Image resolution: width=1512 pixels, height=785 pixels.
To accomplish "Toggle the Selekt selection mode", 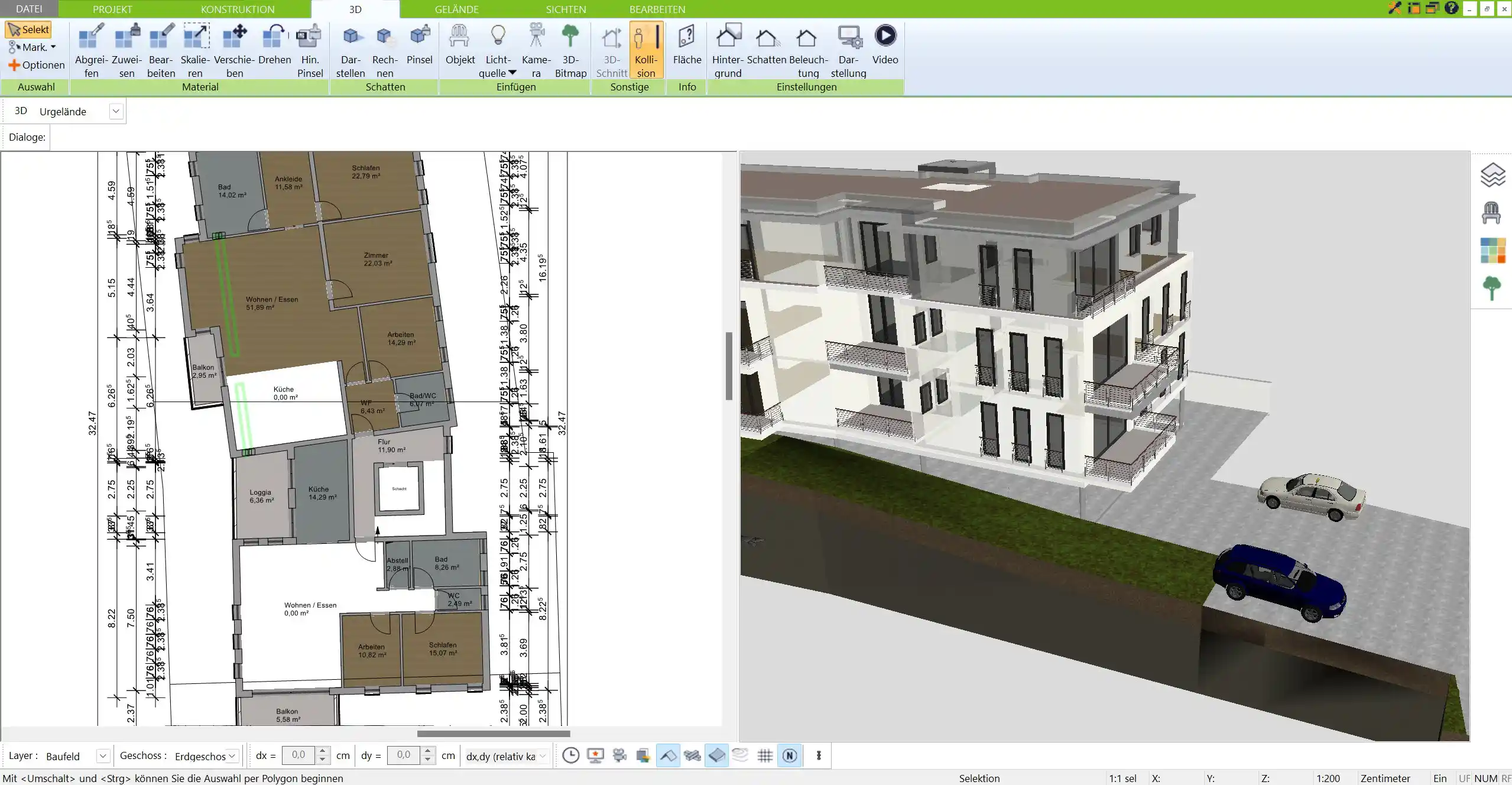I will 28,30.
